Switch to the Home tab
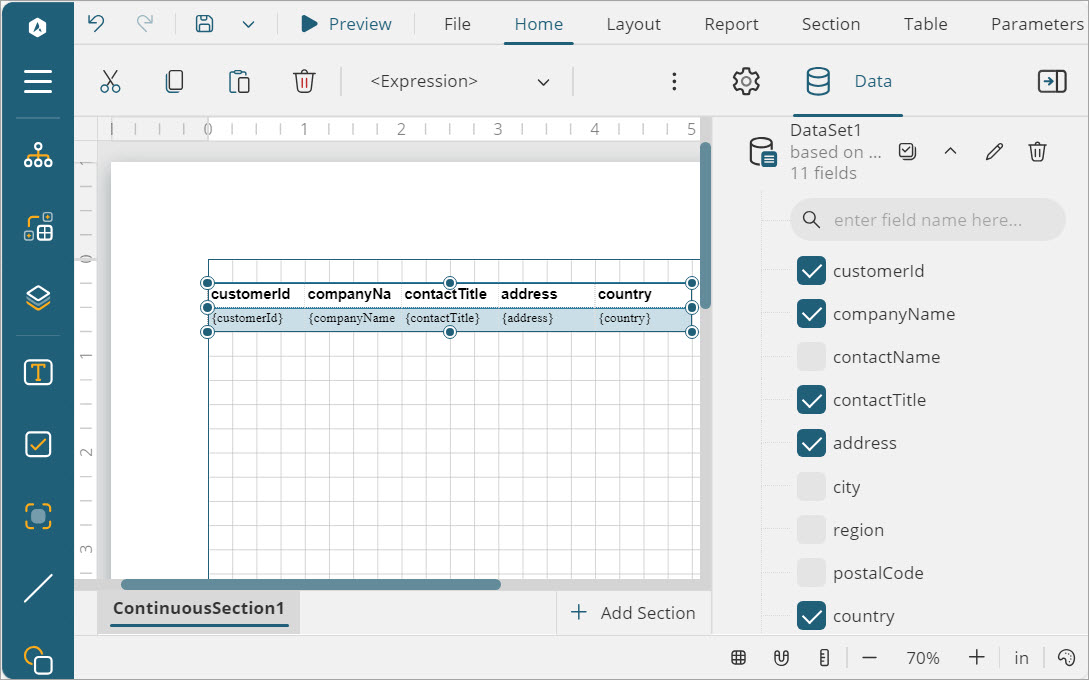The height and width of the screenshot is (680, 1089). pyautogui.click(x=538, y=24)
